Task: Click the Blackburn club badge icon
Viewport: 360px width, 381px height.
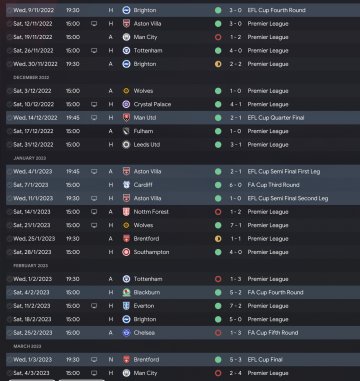Action: click(x=126, y=293)
